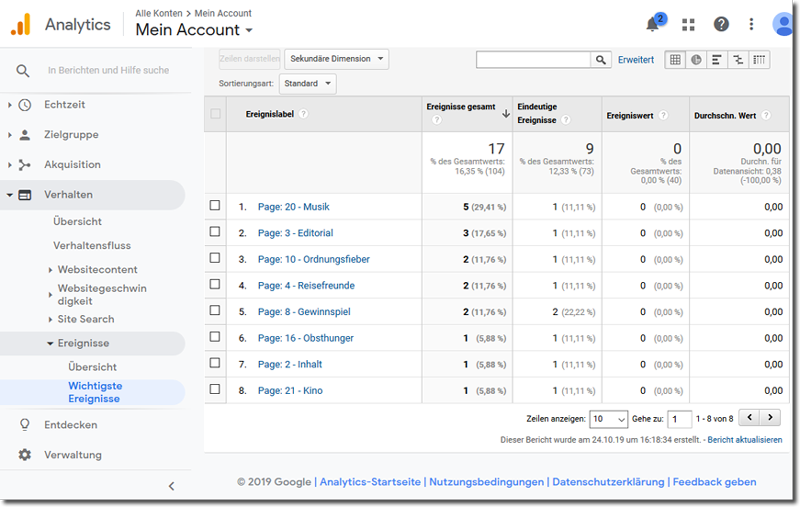The height and width of the screenshot is (507, 800).
Task: Open Verhaltensfluss report
Action: pyautogui.click(x=92, y=246)
